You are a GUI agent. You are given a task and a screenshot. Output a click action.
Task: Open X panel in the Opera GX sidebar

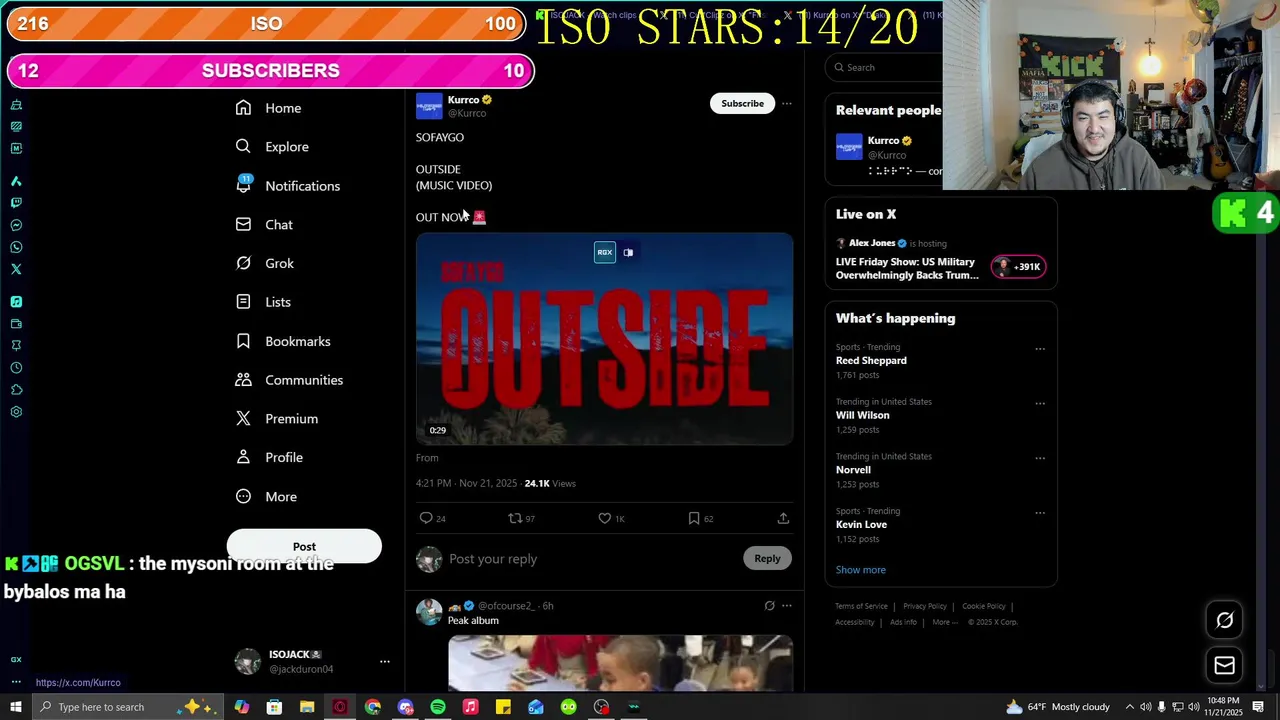click(16, 269)
